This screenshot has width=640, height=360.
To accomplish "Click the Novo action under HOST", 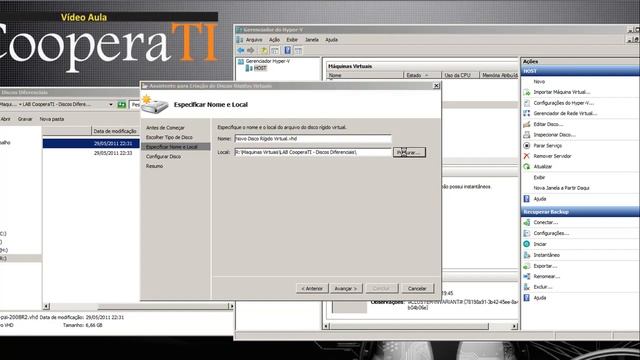I will (x=539, y=82).
